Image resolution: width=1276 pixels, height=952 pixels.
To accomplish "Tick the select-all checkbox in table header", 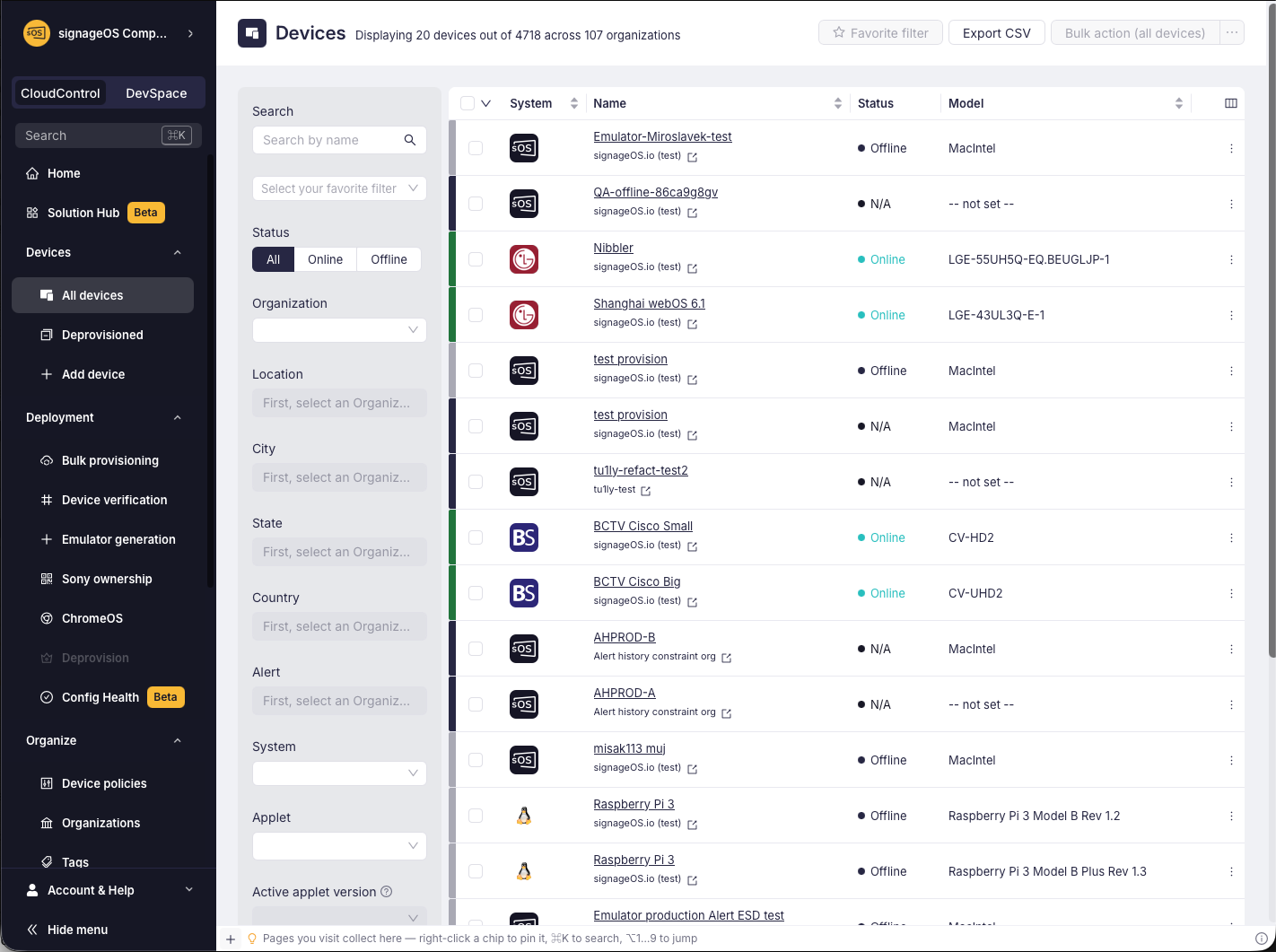I will [468, 103].
